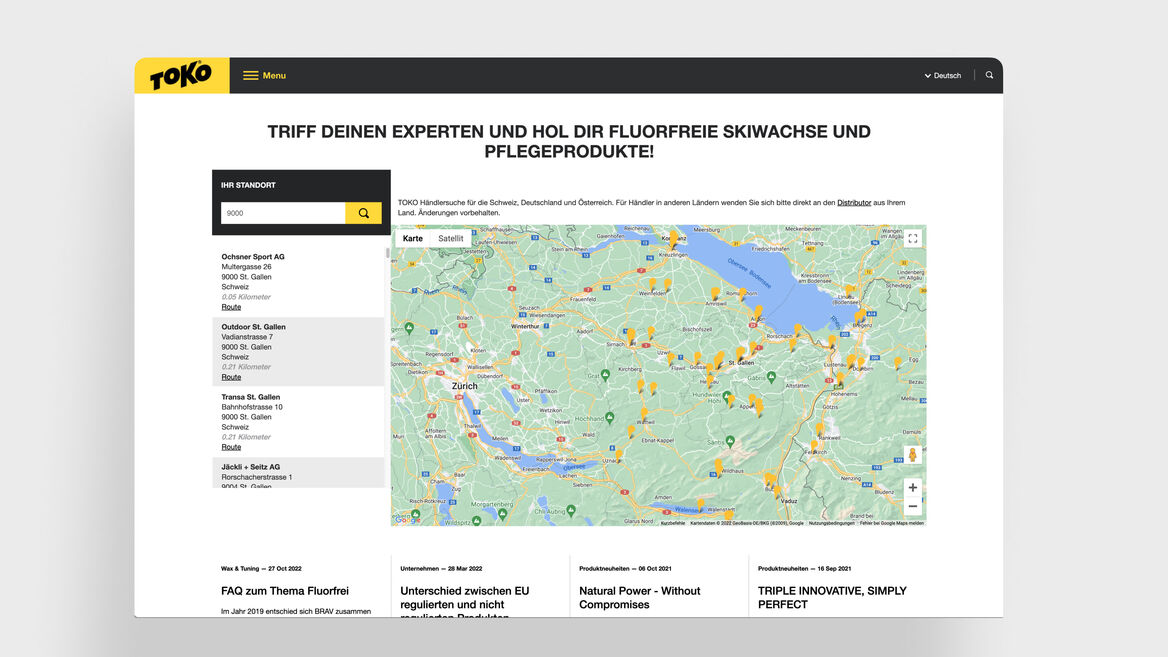Select the Transa St. Gallen dealer entry
Image resolution: width=1168 pixels, height=657 pixels.
tap(298, 422)
